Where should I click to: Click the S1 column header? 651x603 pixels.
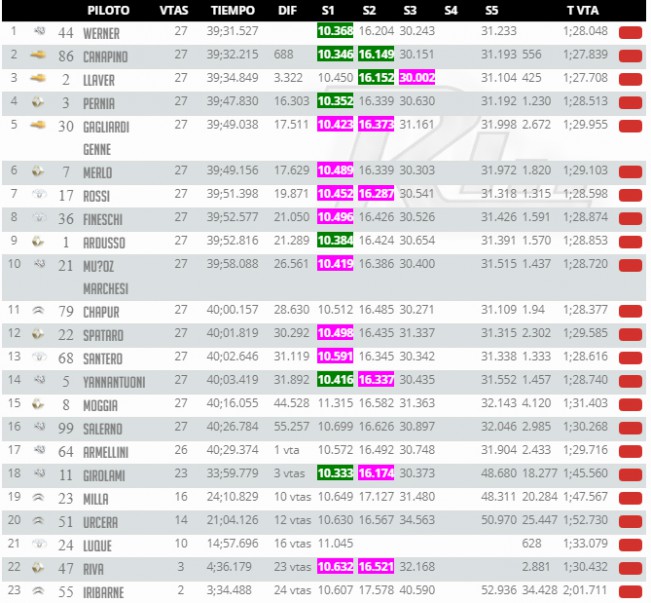pos(328,10)
